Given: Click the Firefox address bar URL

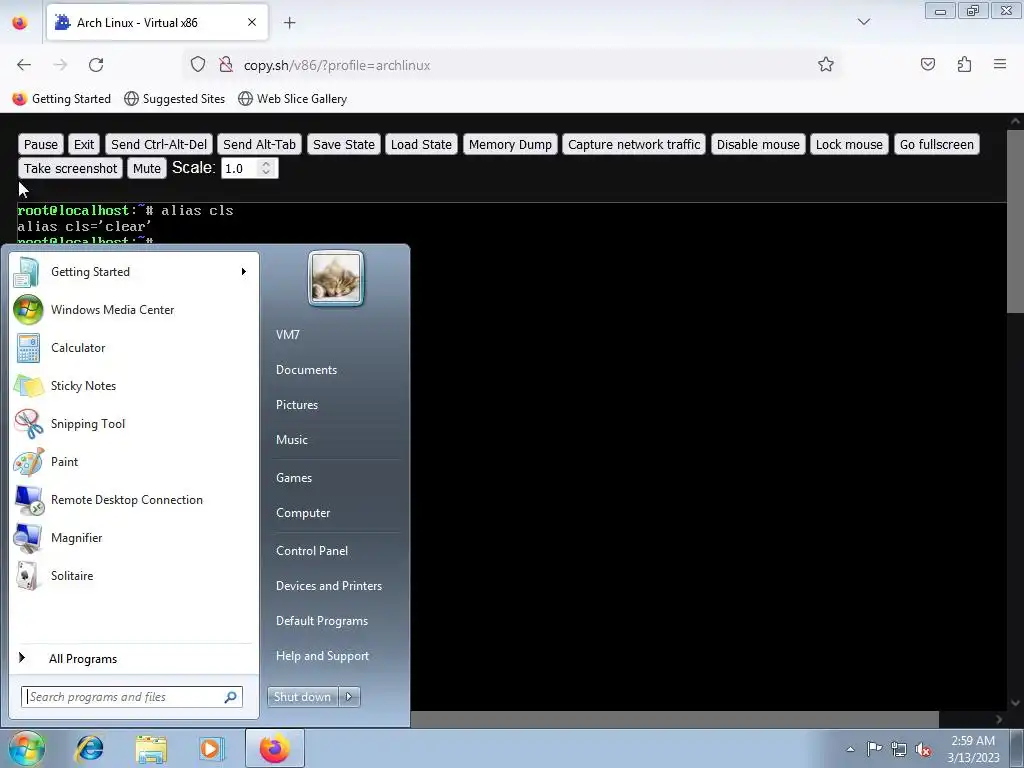Looking at the screenshot, I should coord(337,65).
